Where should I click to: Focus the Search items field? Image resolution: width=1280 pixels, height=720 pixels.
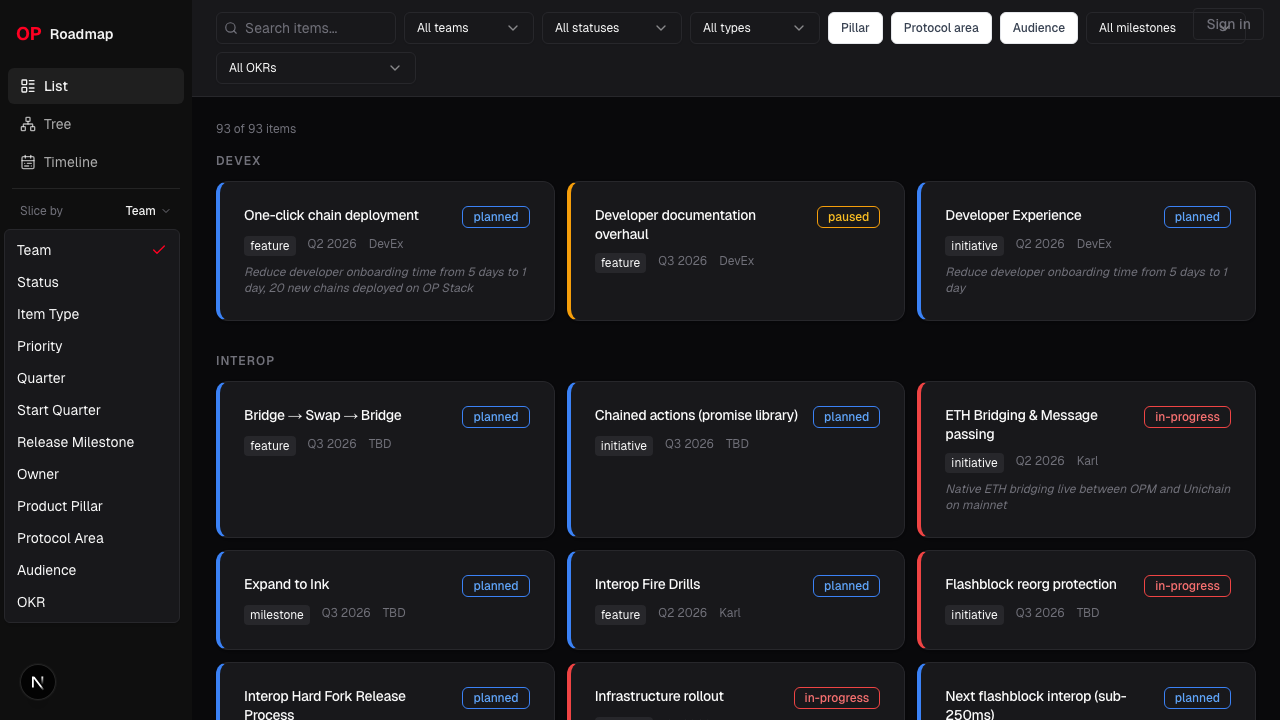point(306,28)
